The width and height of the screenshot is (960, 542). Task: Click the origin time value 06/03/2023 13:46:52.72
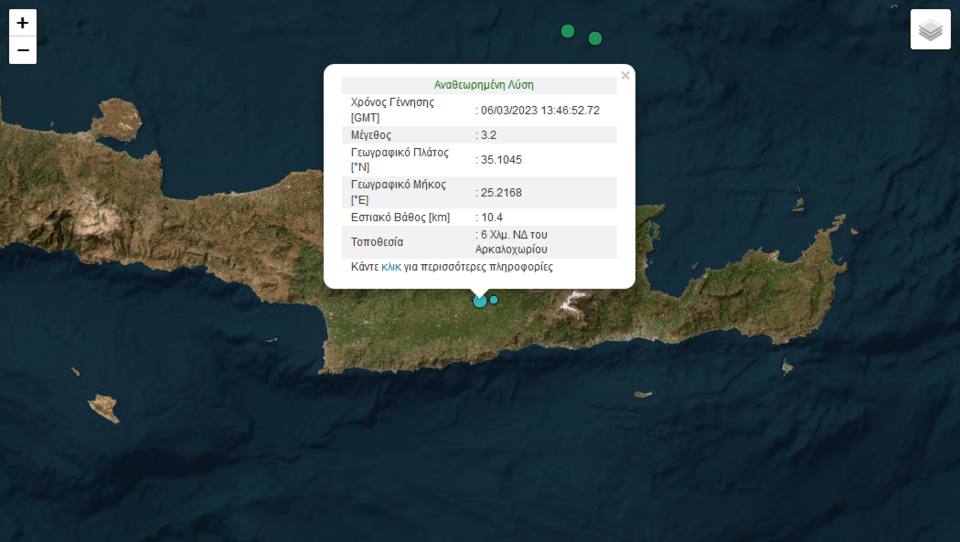(x=540, y=110)
